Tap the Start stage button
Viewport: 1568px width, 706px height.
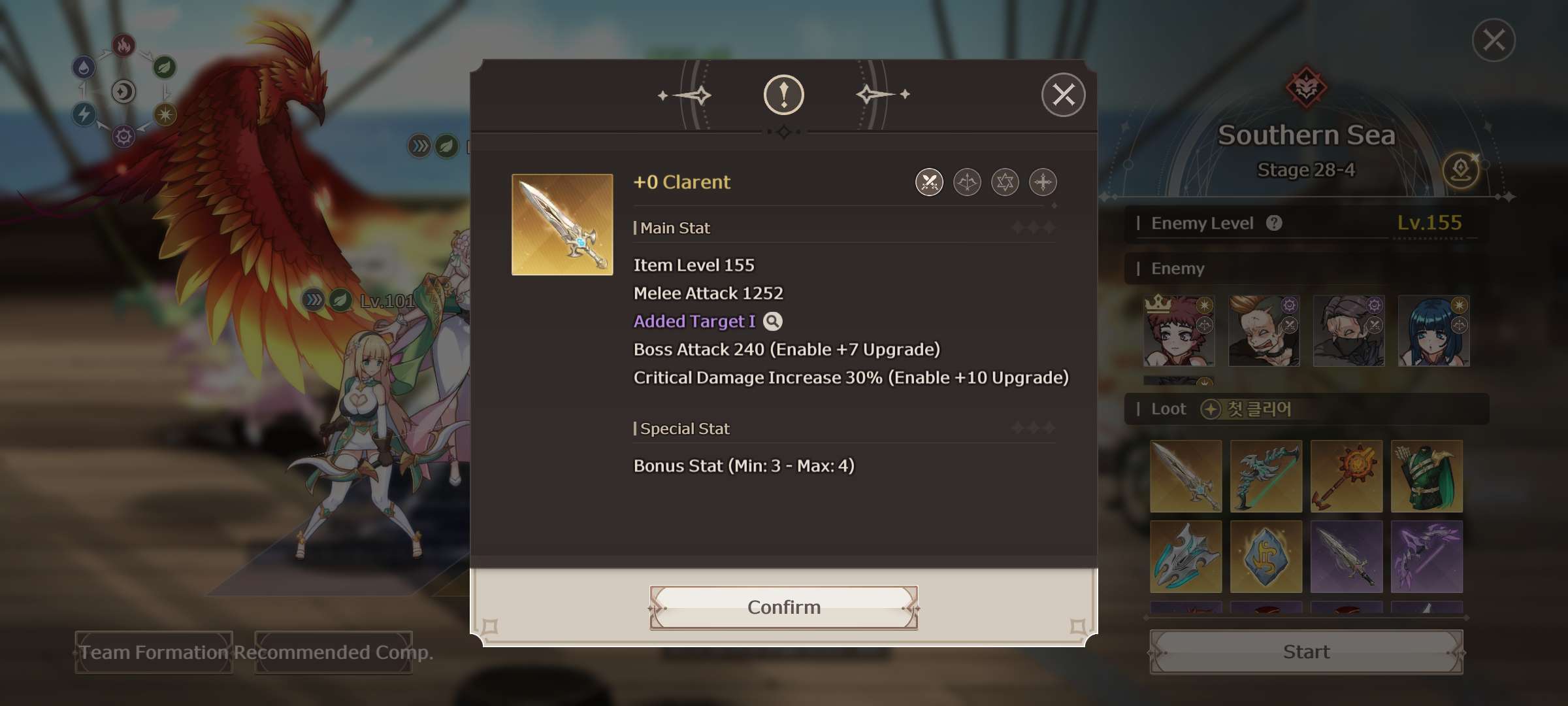point(1306,652)
